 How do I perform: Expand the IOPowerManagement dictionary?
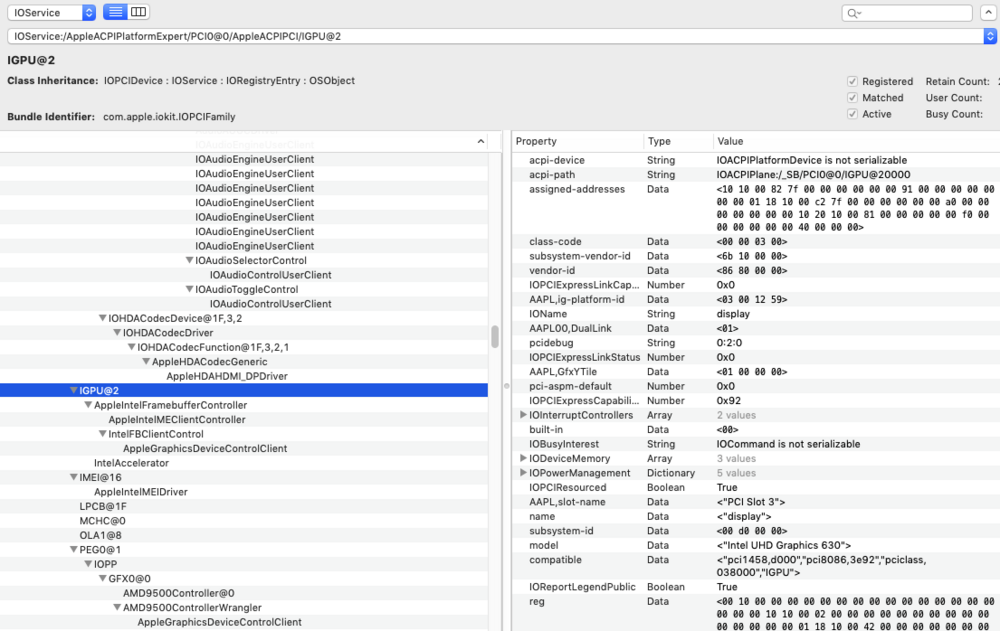pyautogui.click(x=522, y=473)
